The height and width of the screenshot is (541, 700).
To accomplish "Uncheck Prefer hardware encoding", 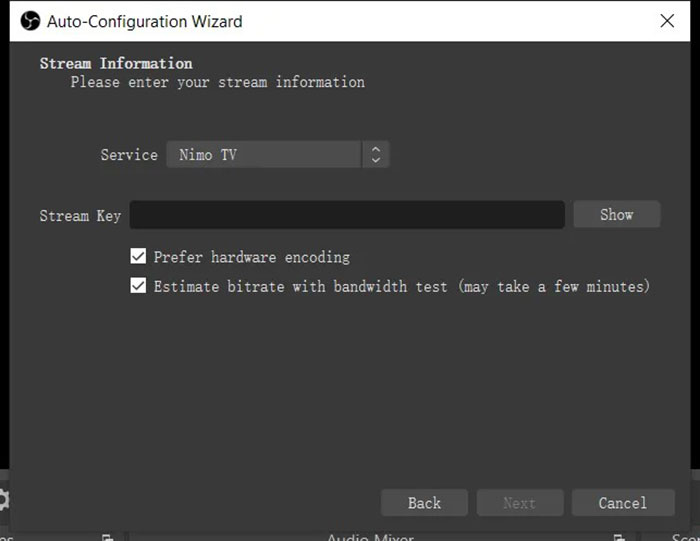I will click(x=139, y=257).
